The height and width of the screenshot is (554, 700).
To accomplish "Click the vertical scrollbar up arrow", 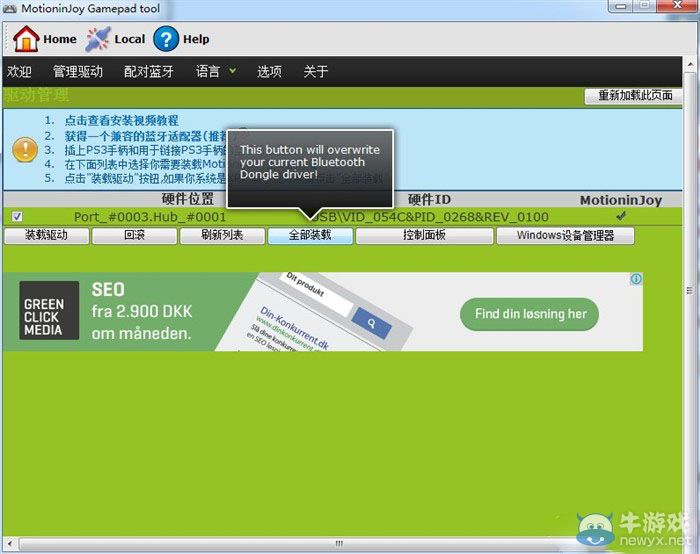I will pos(690,65).
